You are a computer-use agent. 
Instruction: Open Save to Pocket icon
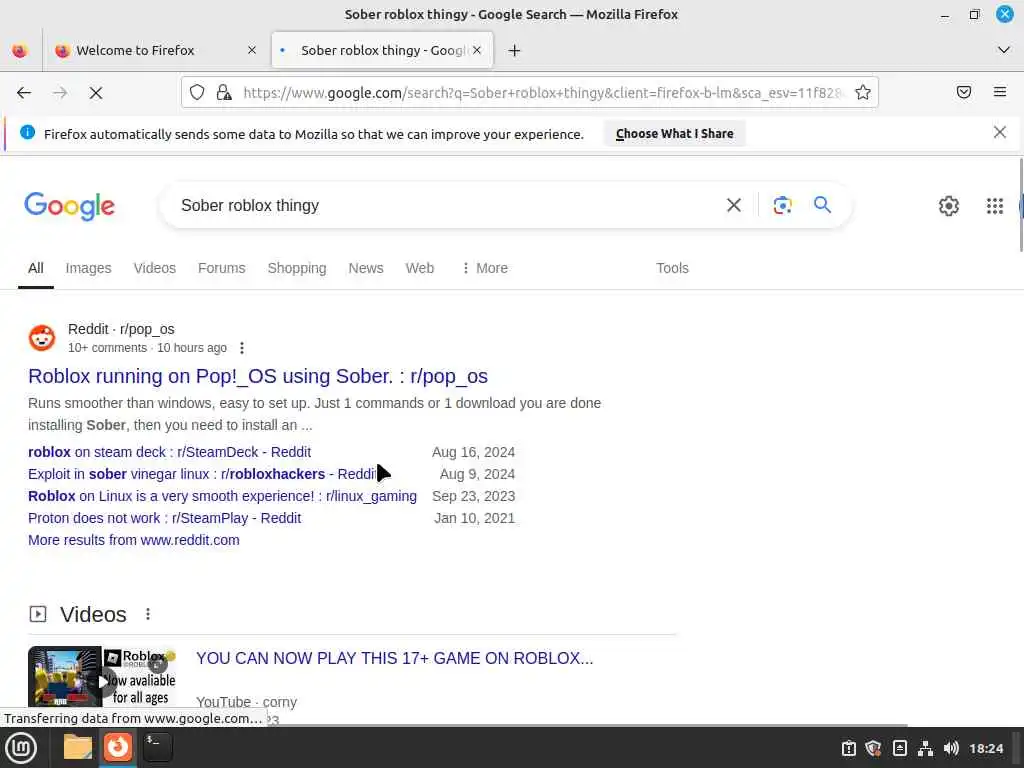(x=964, y=92)
